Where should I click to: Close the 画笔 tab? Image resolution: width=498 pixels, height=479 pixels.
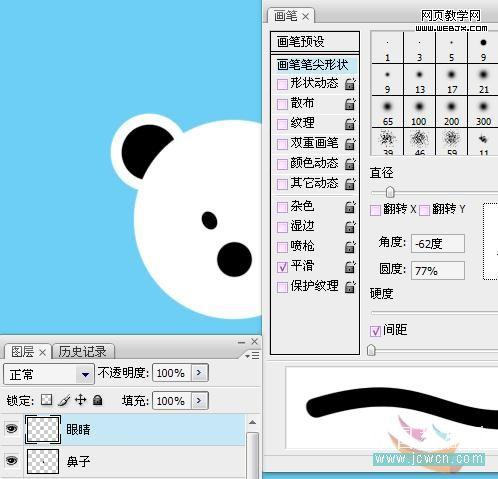[x=305, y=16]
